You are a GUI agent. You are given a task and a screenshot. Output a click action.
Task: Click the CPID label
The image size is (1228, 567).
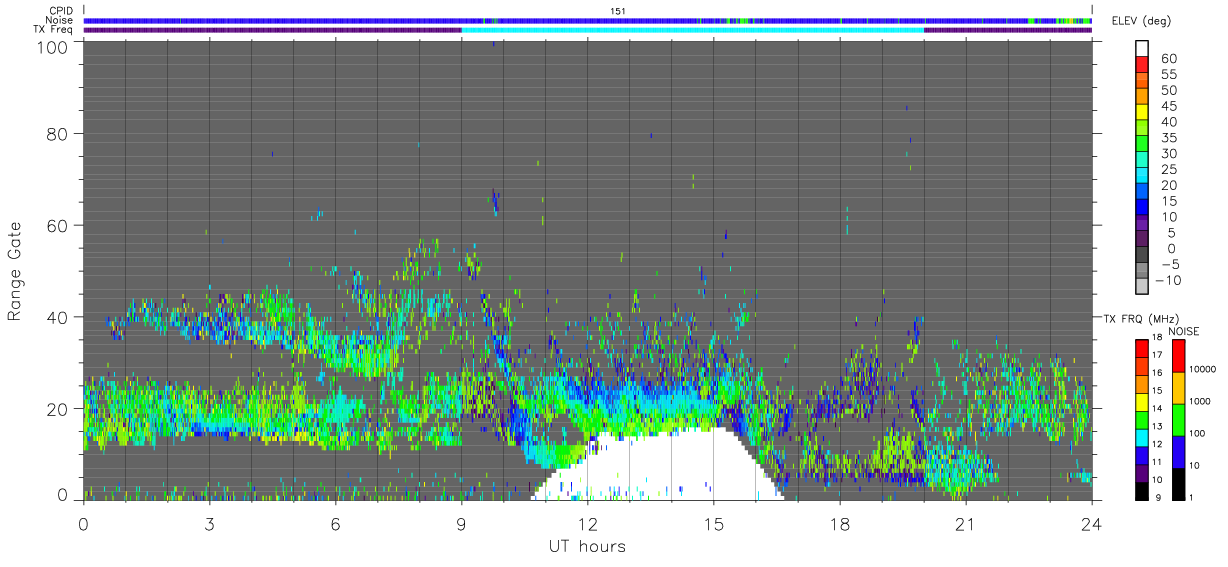point(62,11)
